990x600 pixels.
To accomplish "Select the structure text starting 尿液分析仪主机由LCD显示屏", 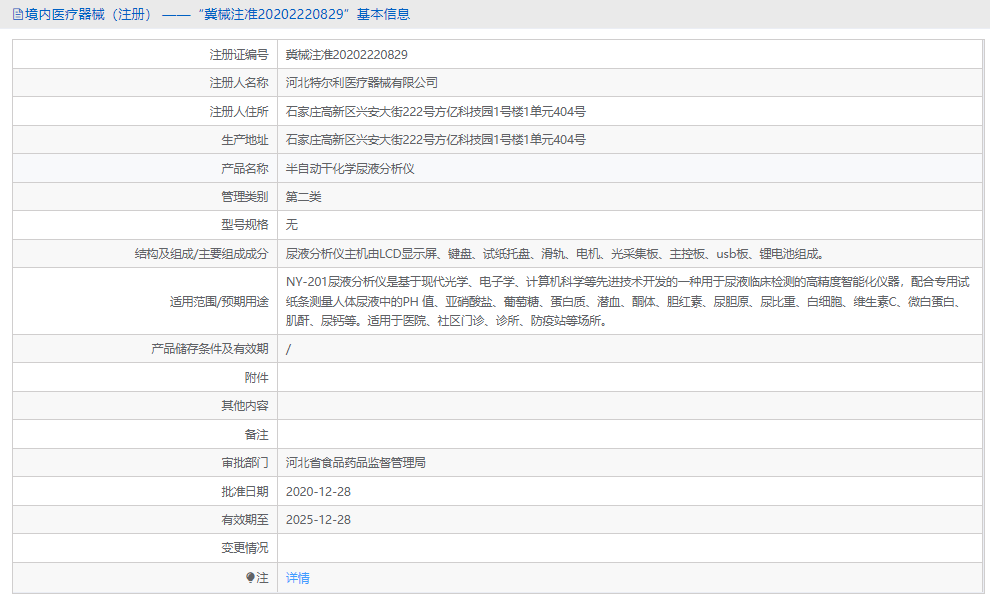I will click(555, 253).
